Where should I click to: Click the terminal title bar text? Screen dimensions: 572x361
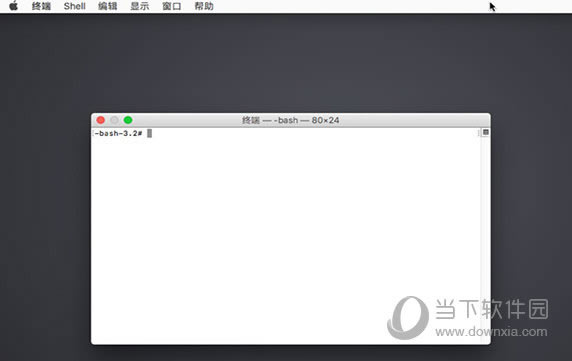pyautogui.click(x=291, y=120)
